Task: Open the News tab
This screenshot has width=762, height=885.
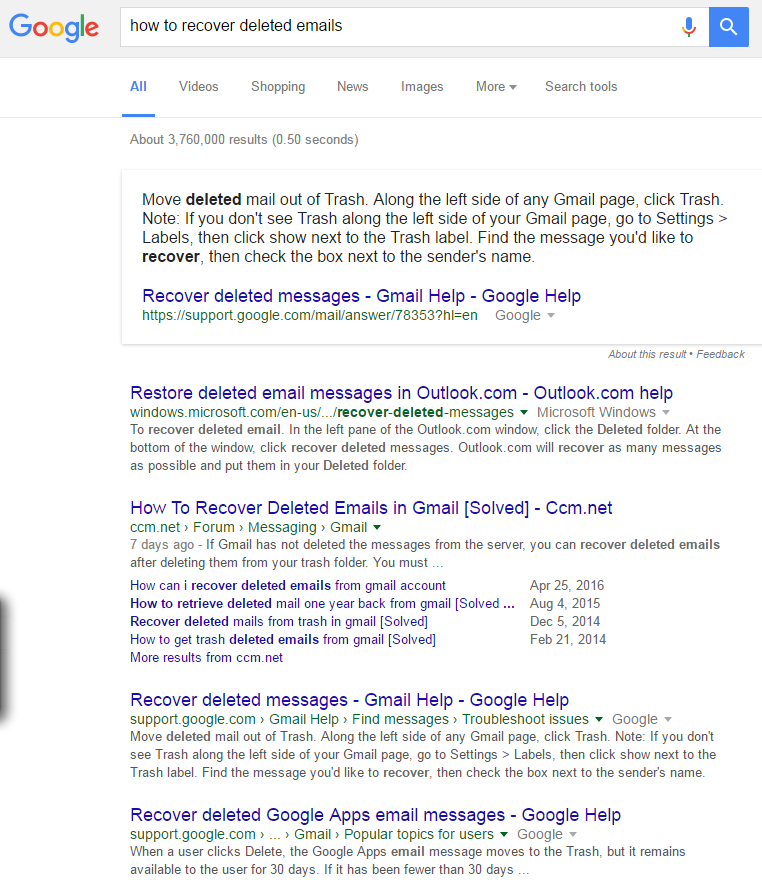Action: 353,86
